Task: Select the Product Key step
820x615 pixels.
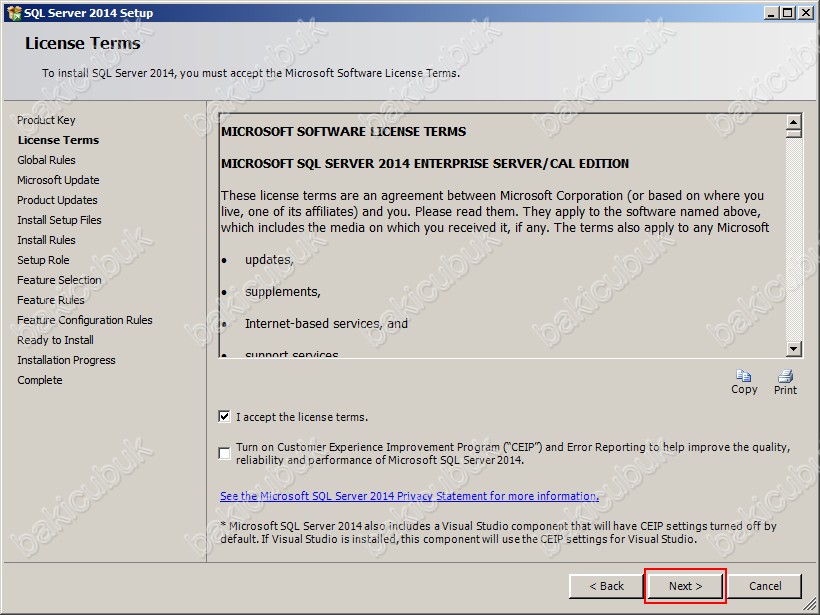Action: (46, 120)
